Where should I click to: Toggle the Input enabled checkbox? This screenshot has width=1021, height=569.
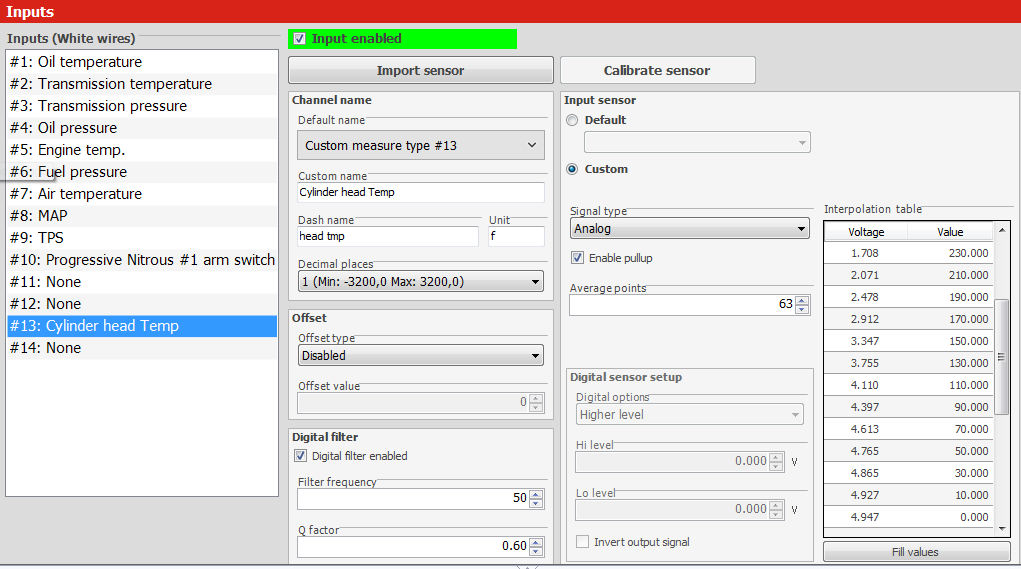300,39
